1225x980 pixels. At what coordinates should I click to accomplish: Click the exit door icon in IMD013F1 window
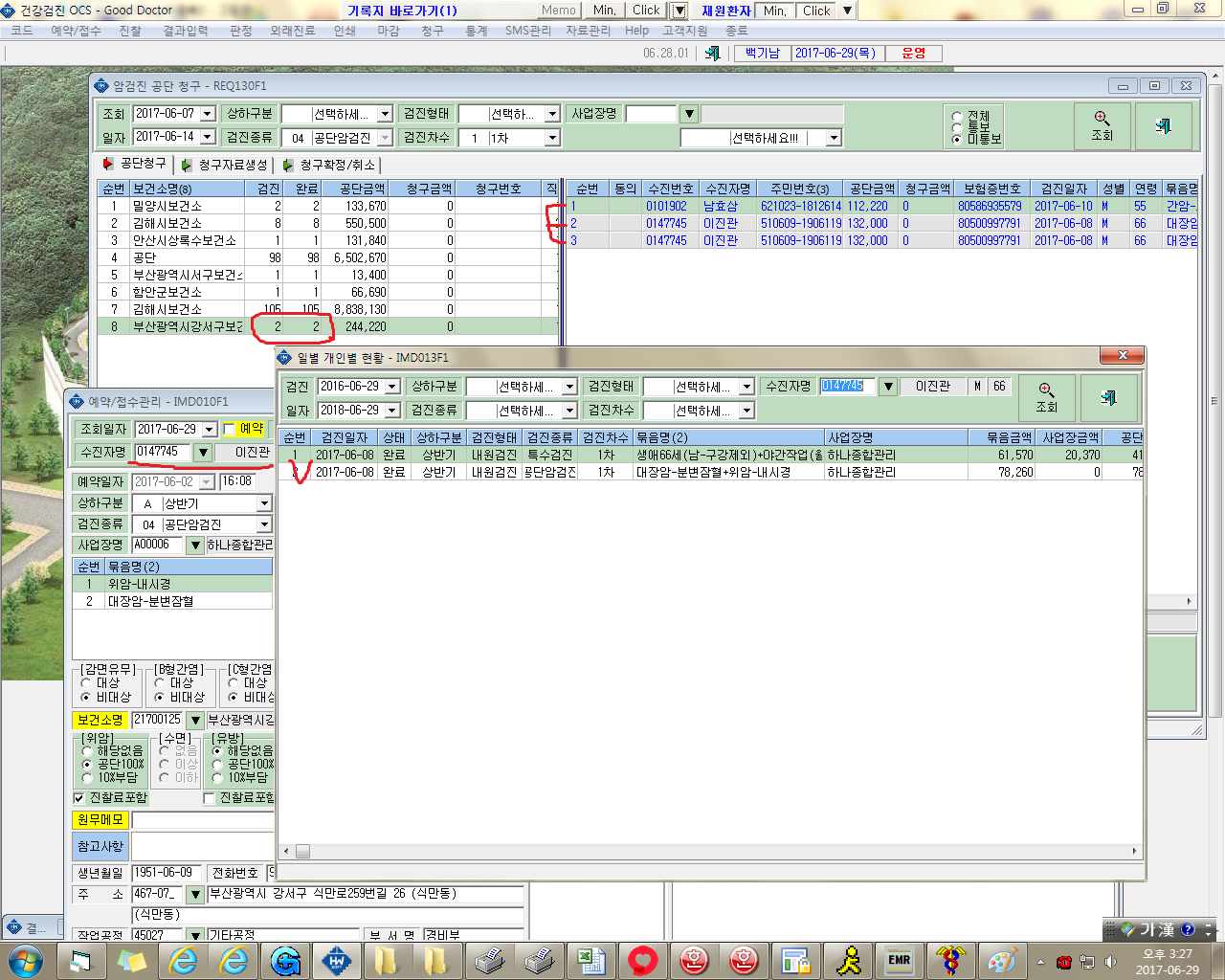point(1108,397)
